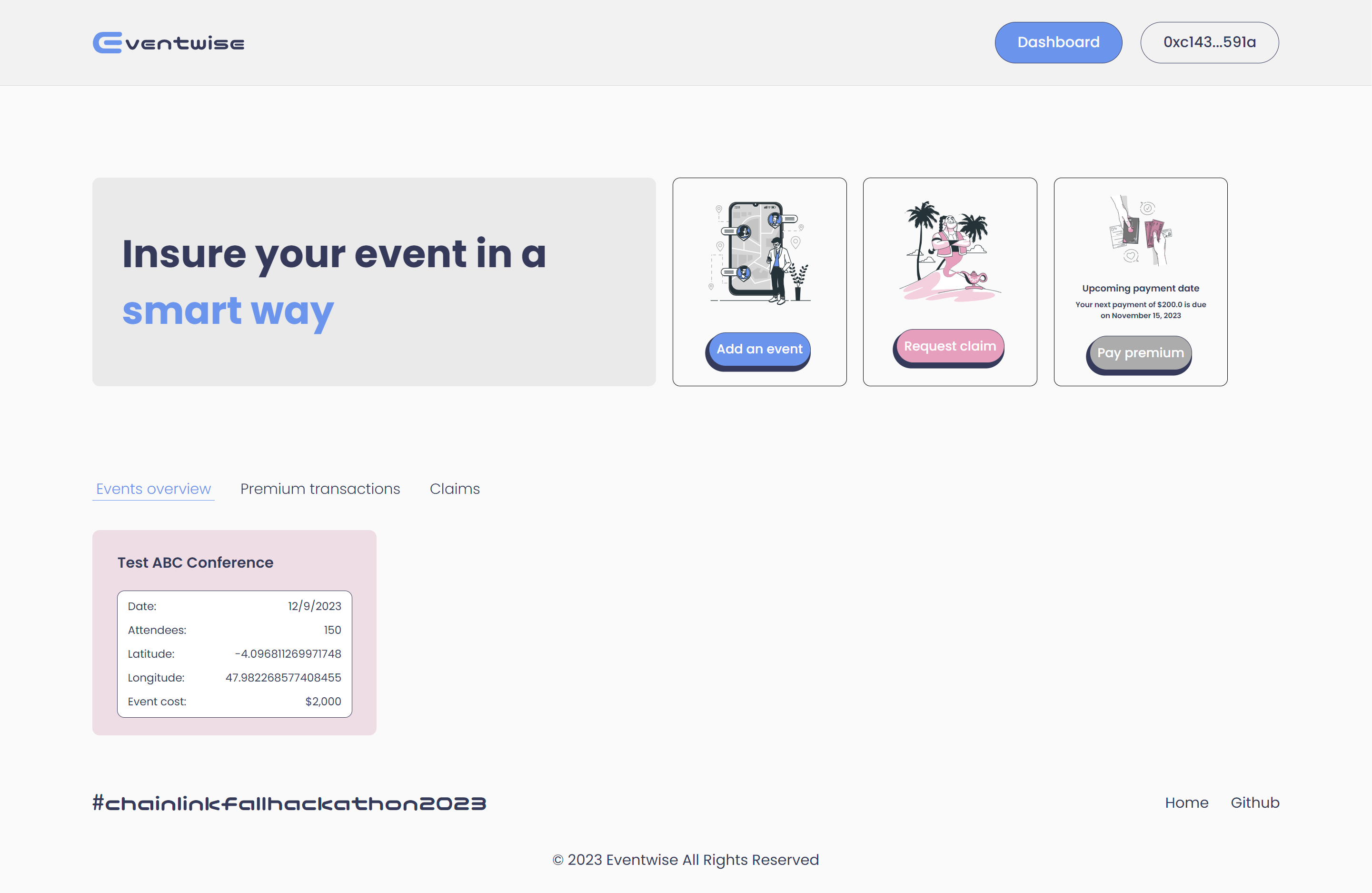The height and width of the screenshot is (893, 1372).
Task: Click the genie palm tree illustration
Action: click(949, 251)
